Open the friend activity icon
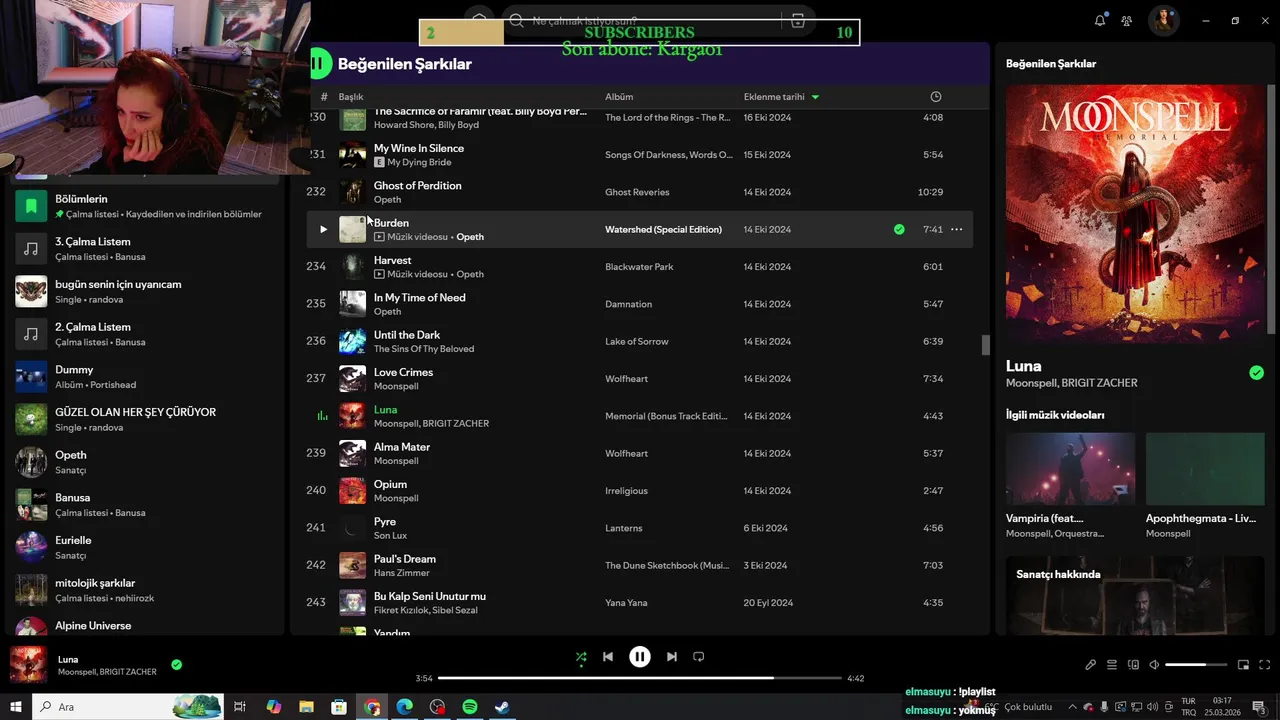Image resolution: width=1280 pixels, height=720 pixels. pos(1127,20)
